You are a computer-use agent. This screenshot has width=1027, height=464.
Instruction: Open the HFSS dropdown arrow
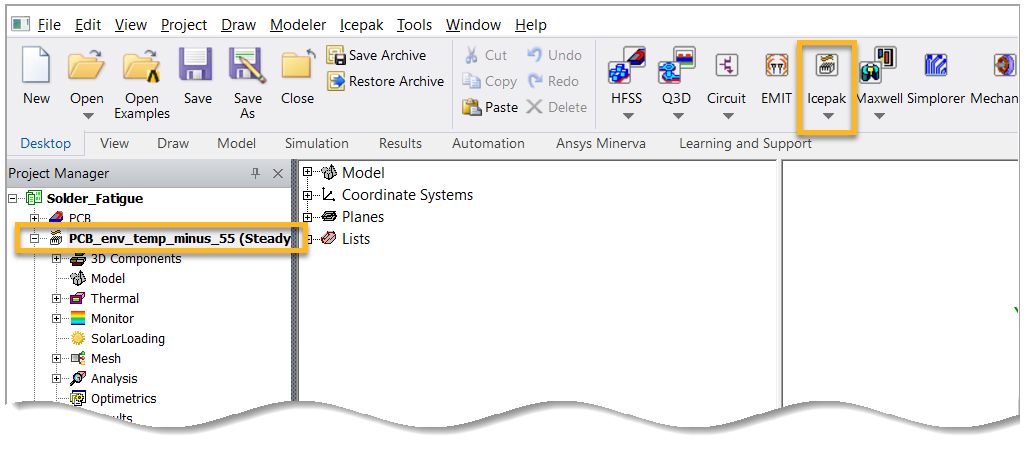coord(628,117)
